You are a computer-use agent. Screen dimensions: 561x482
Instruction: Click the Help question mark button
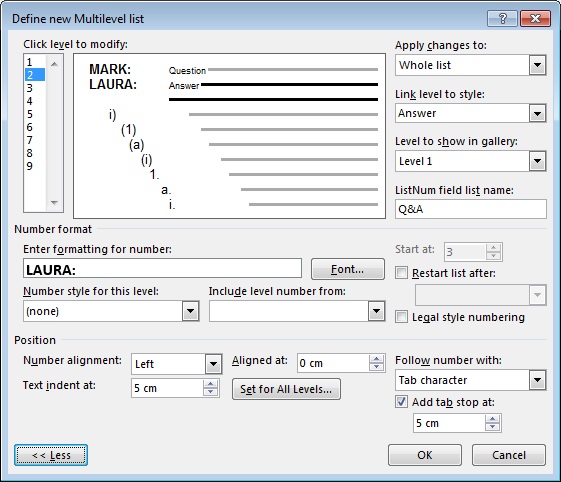click(x=502, y=18)
